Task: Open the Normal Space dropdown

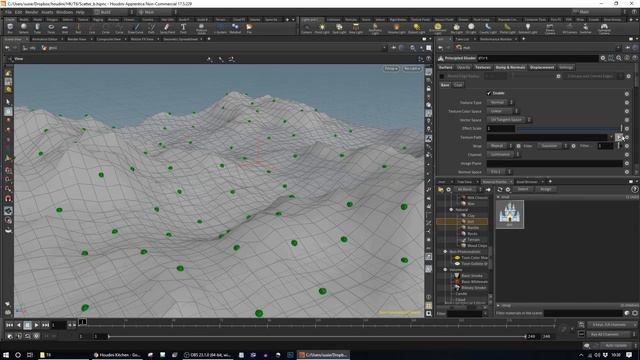Action: (499, 172)
